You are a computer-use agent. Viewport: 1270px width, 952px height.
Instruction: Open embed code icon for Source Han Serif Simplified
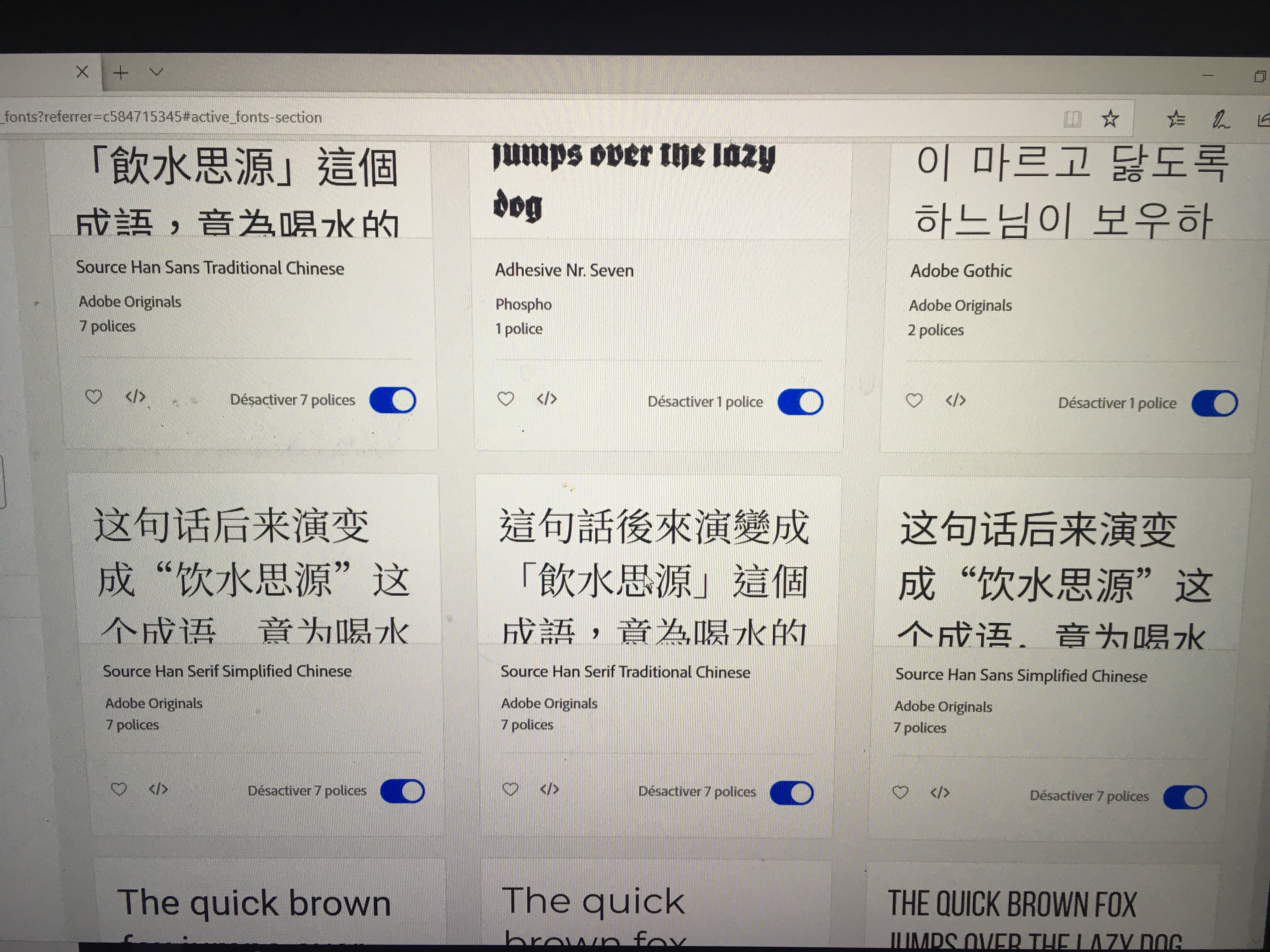coord(158,790)
